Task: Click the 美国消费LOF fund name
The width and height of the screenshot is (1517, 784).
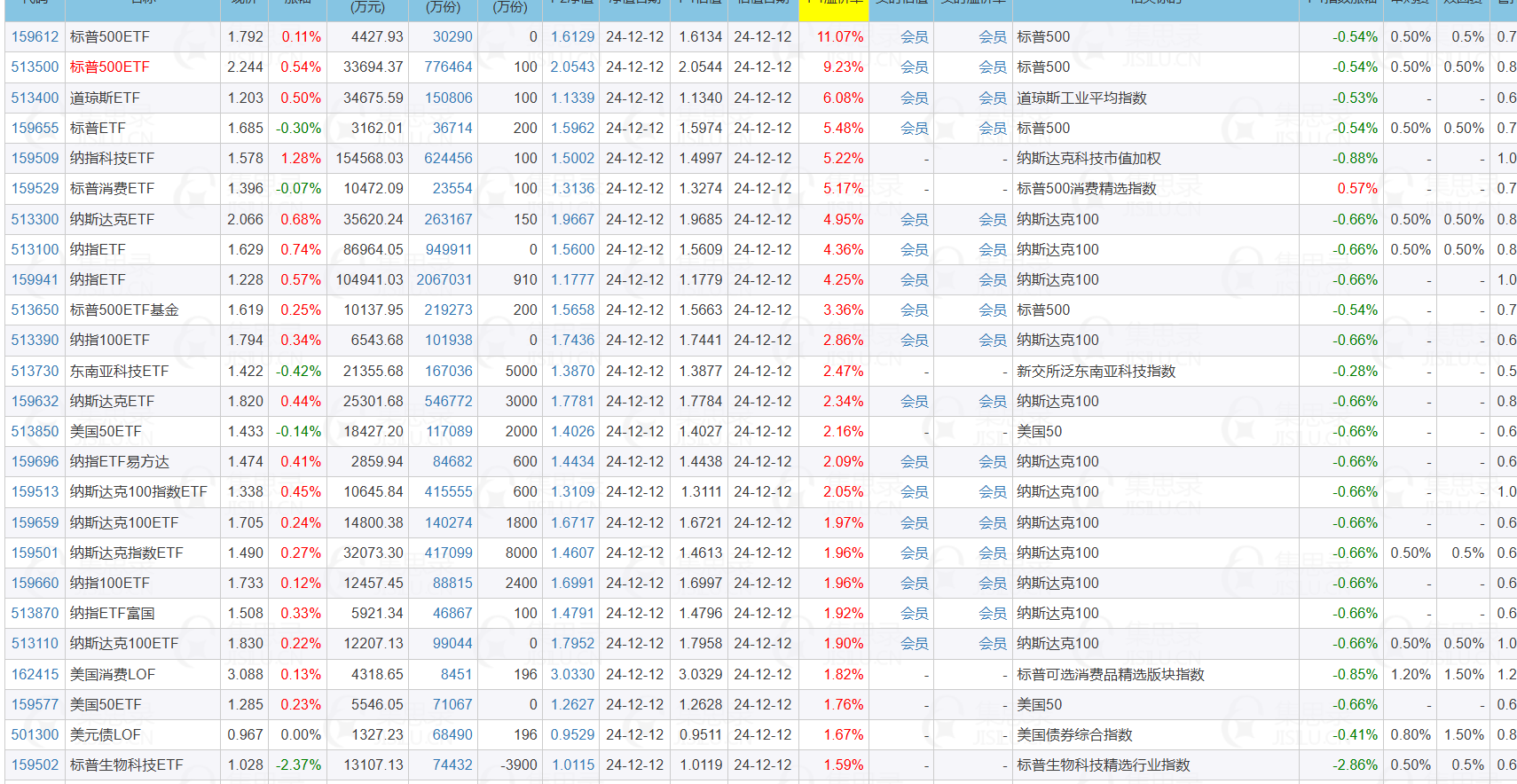Action: tap(113, 674)
